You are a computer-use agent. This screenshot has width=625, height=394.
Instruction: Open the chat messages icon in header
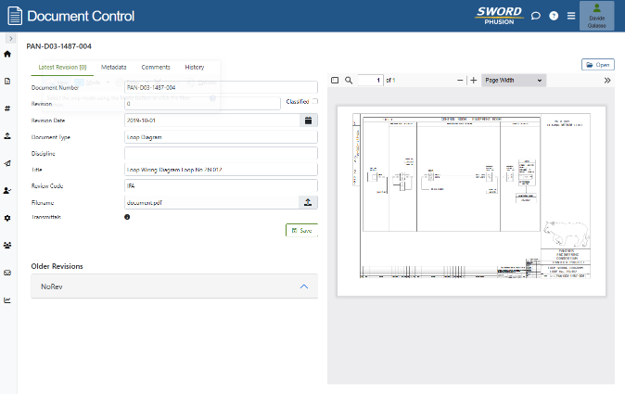point(536,16)
